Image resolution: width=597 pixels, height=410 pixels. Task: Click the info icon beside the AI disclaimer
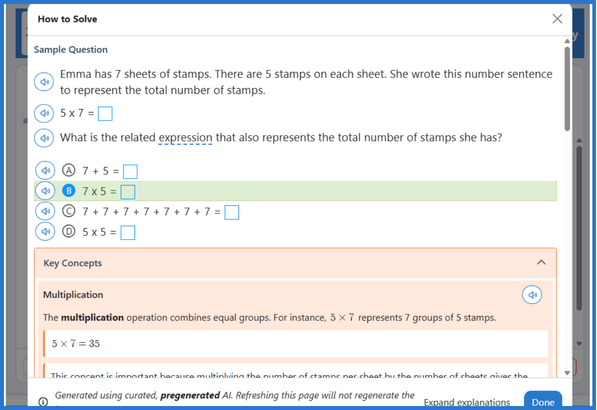43,402
